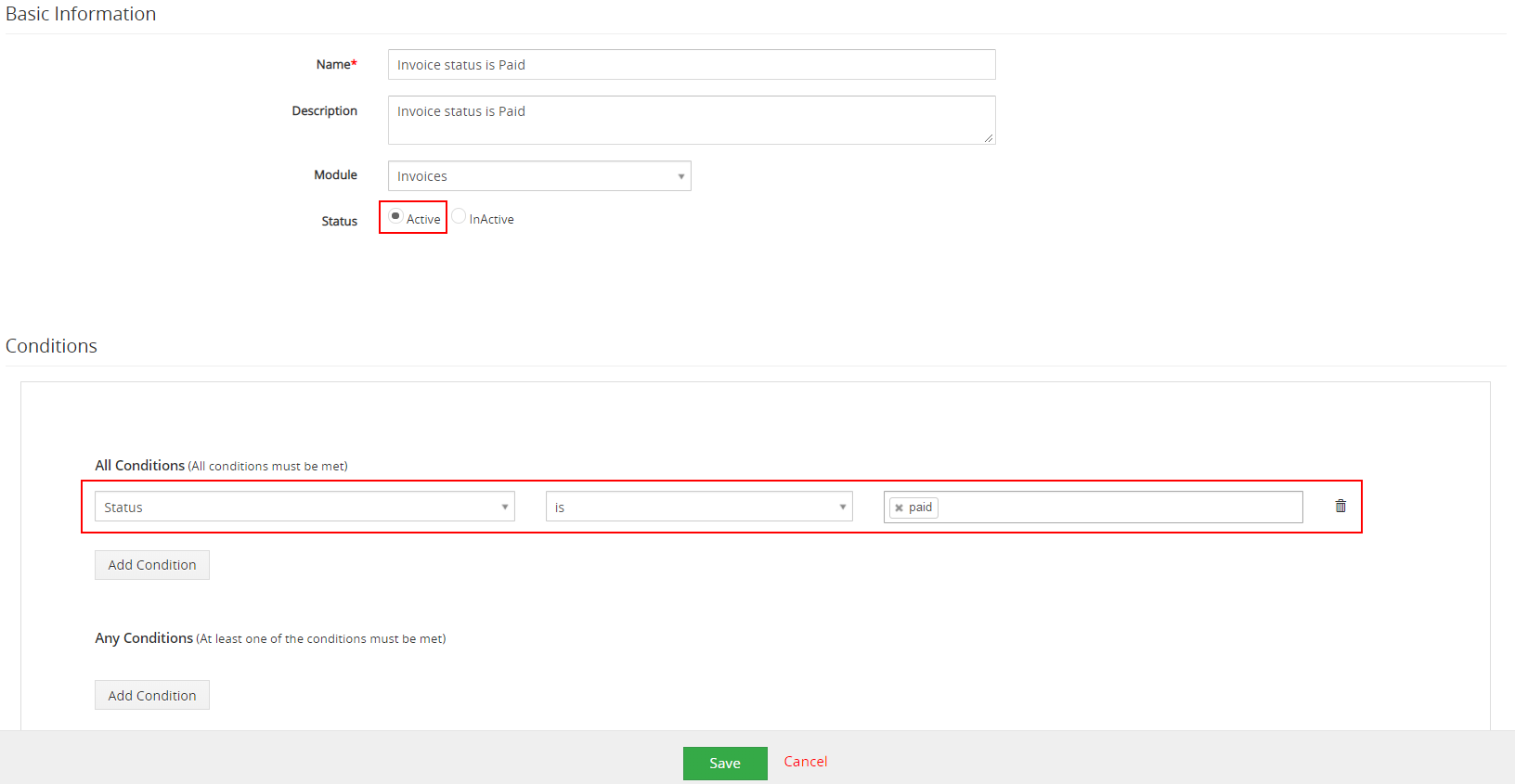Click the Status condition dropdown arrow
Viewport: 1515px width, 784px height.
(x=504, y=507)
